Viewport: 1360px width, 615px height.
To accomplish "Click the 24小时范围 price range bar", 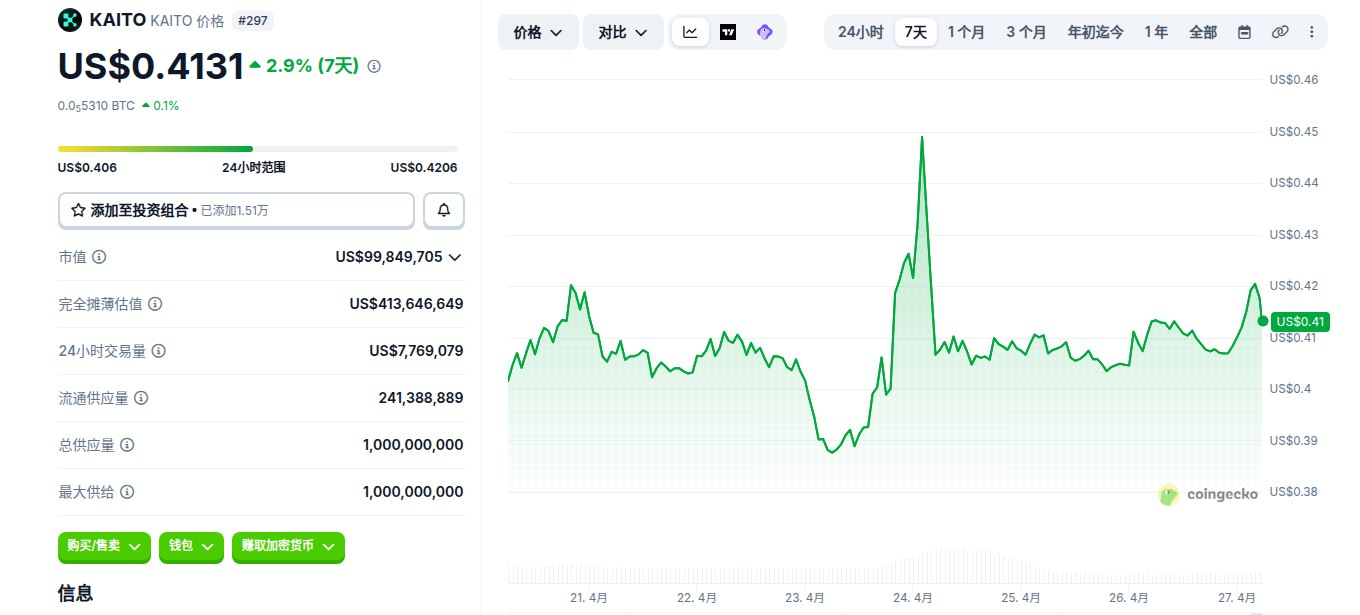I will (x=258, y=149).
